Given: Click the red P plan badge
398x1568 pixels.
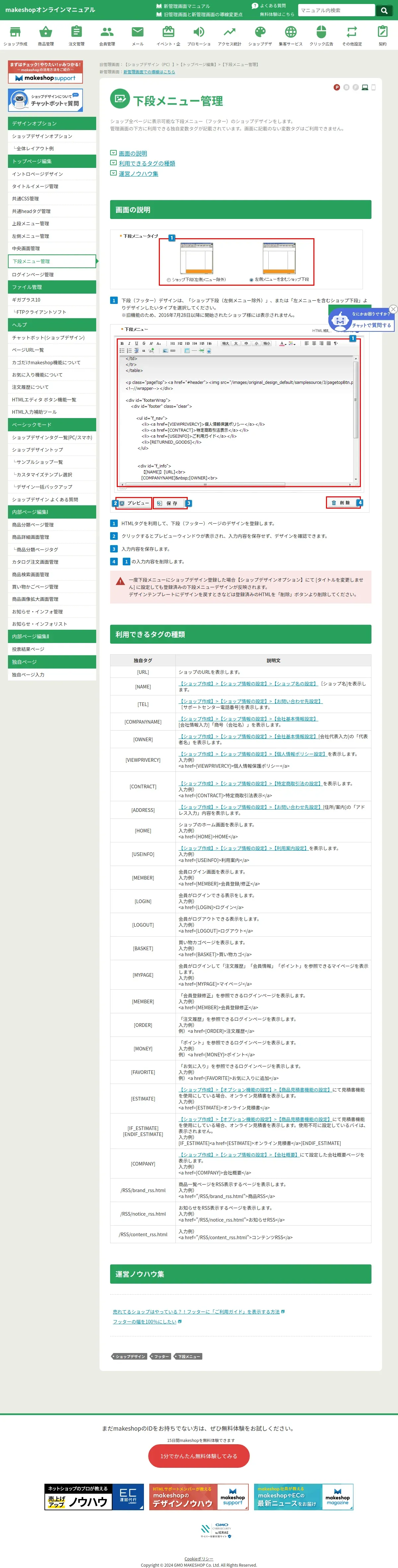Looking at the screenshot, I should point(337,88).
